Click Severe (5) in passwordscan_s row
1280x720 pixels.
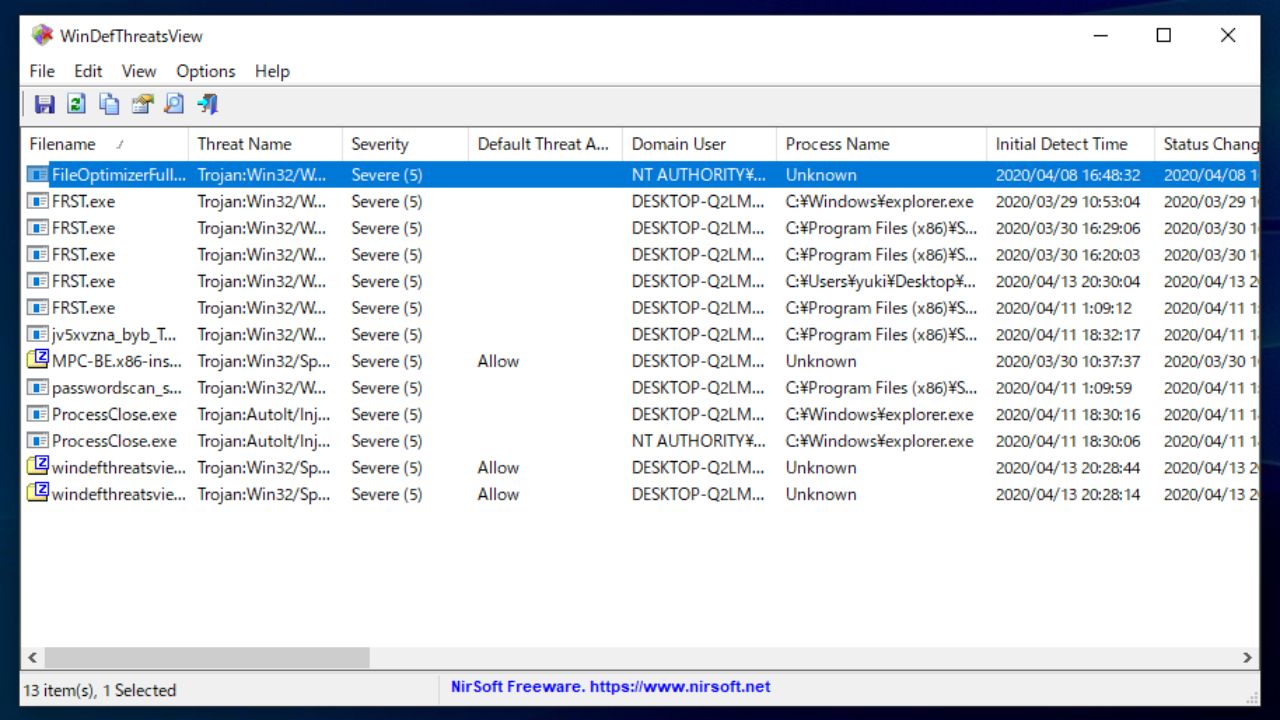(x=387, y=388)
